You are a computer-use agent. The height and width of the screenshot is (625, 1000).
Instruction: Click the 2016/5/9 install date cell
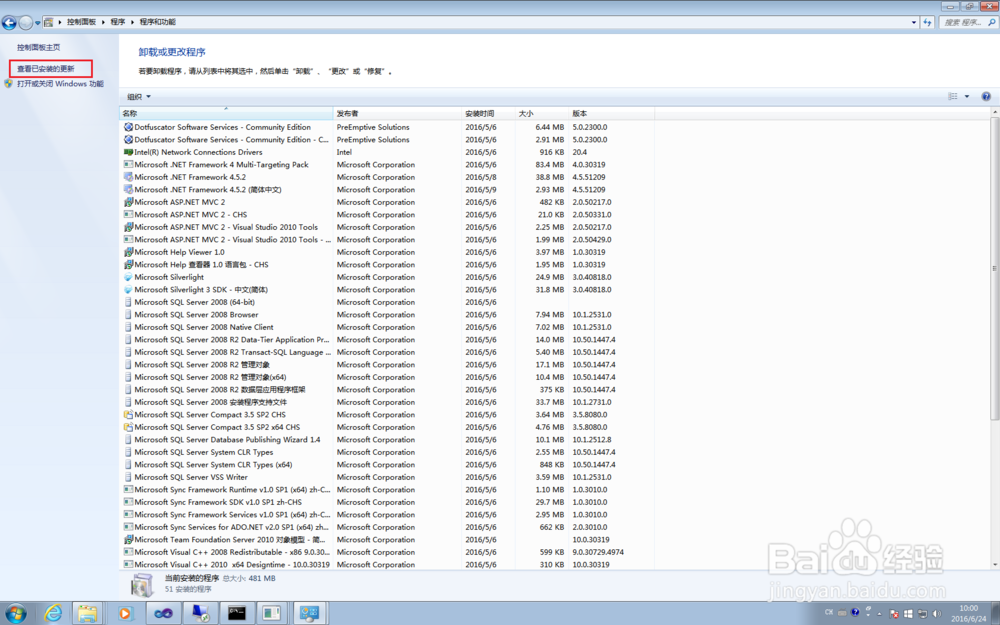(480, 190)
